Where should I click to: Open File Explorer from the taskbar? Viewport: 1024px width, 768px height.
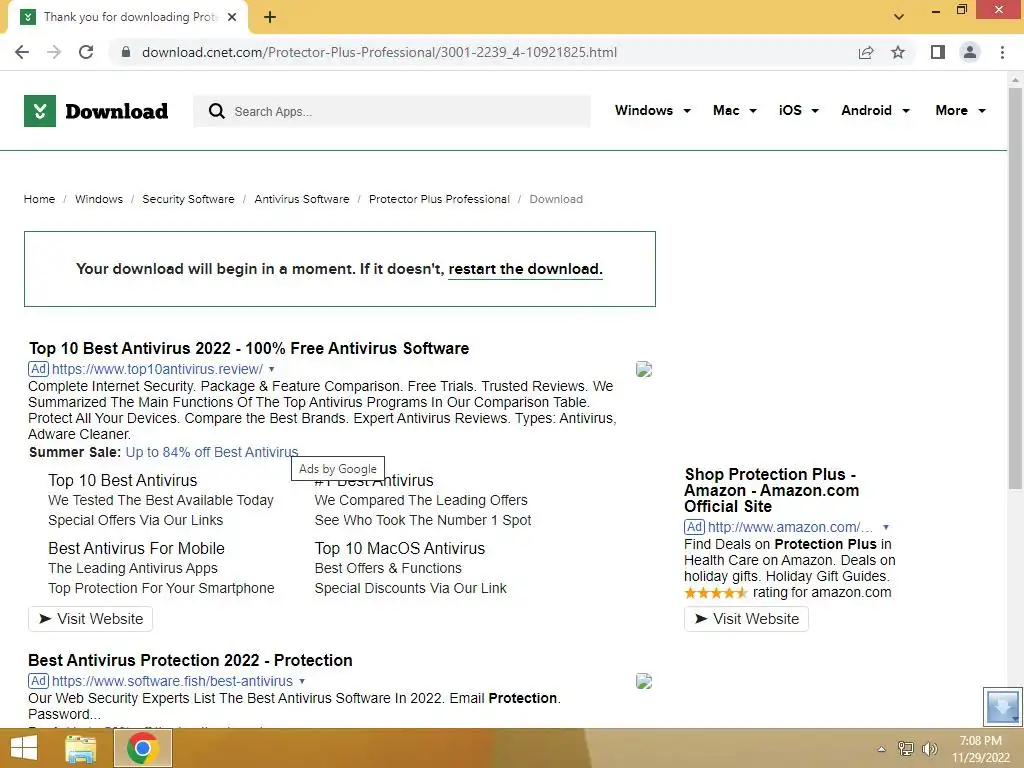coord(81,748)
